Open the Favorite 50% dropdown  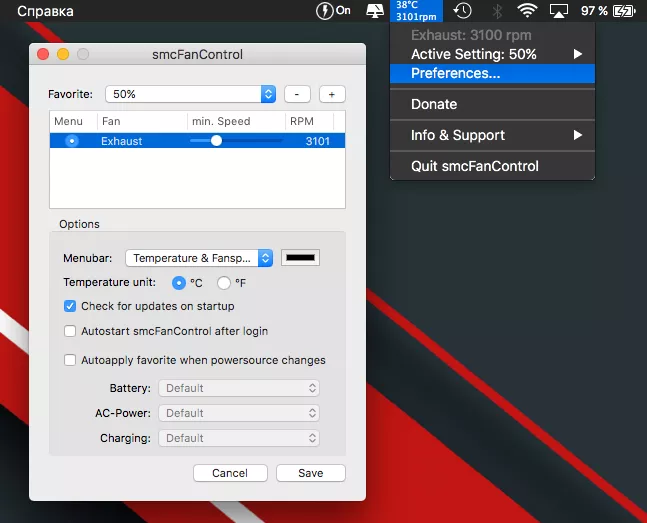click(x=190, y=94)
